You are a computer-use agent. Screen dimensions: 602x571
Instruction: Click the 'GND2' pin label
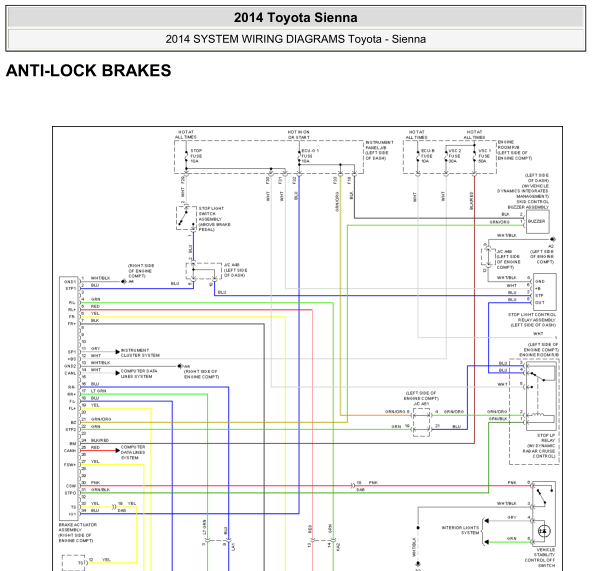click(70, 366)
